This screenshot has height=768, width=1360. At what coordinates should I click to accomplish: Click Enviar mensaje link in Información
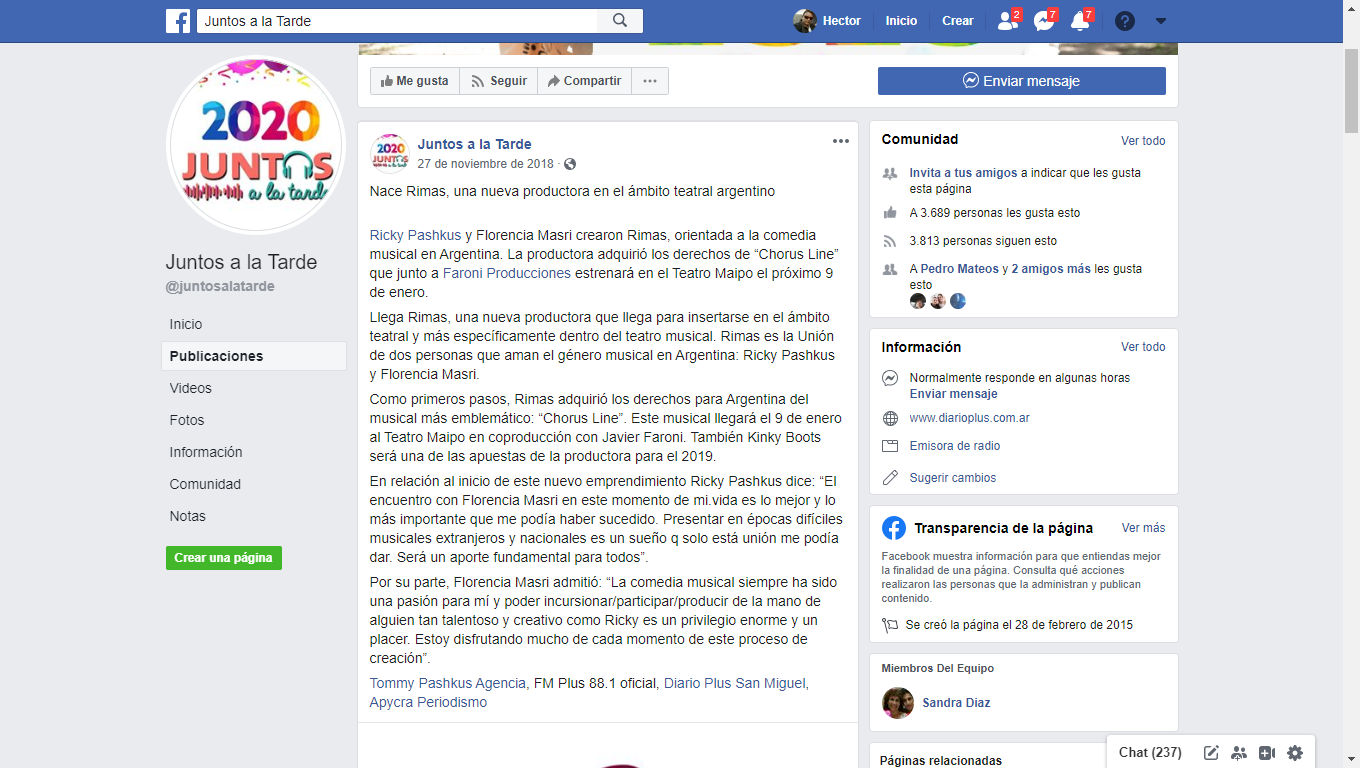point(953,394)
